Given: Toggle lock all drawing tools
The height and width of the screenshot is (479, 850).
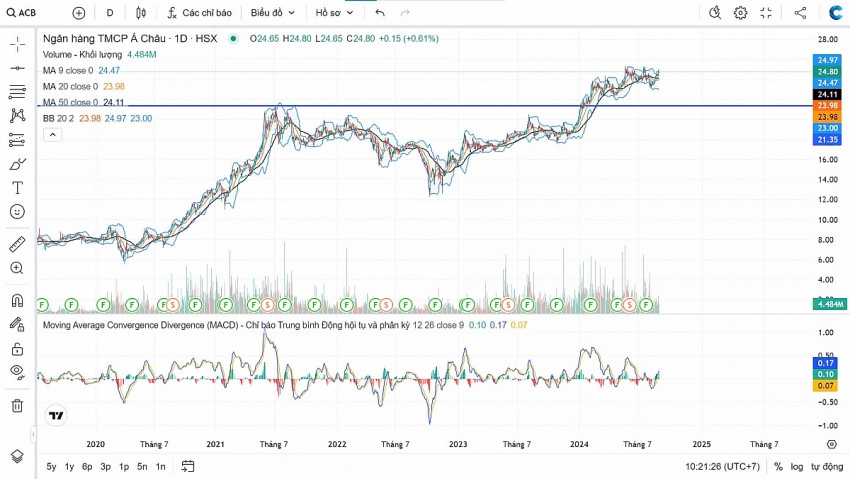Looking at the screenshot, I should pyautogui.click(x=17, y=348).
